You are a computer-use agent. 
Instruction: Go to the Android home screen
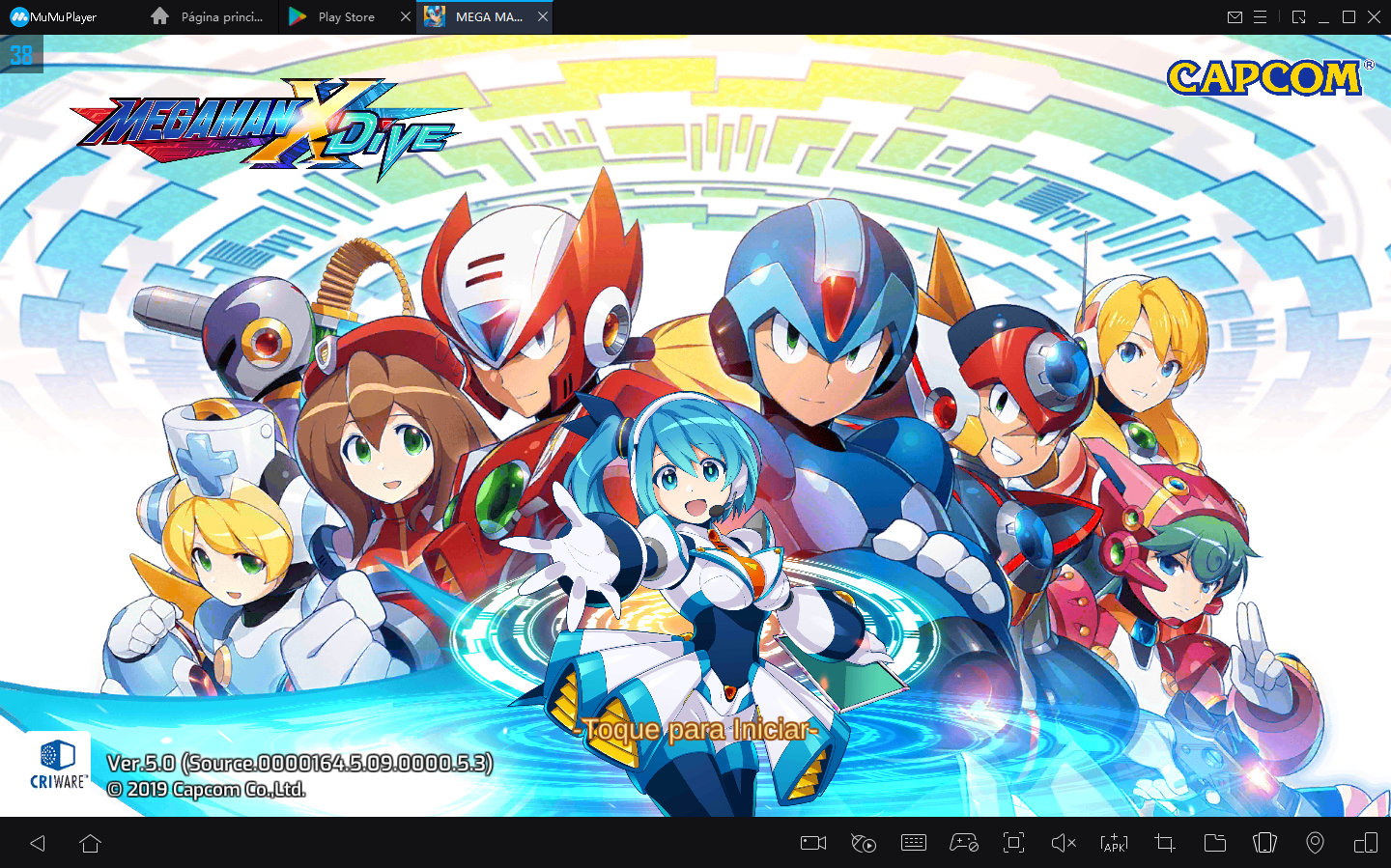(x=90, y=843)
